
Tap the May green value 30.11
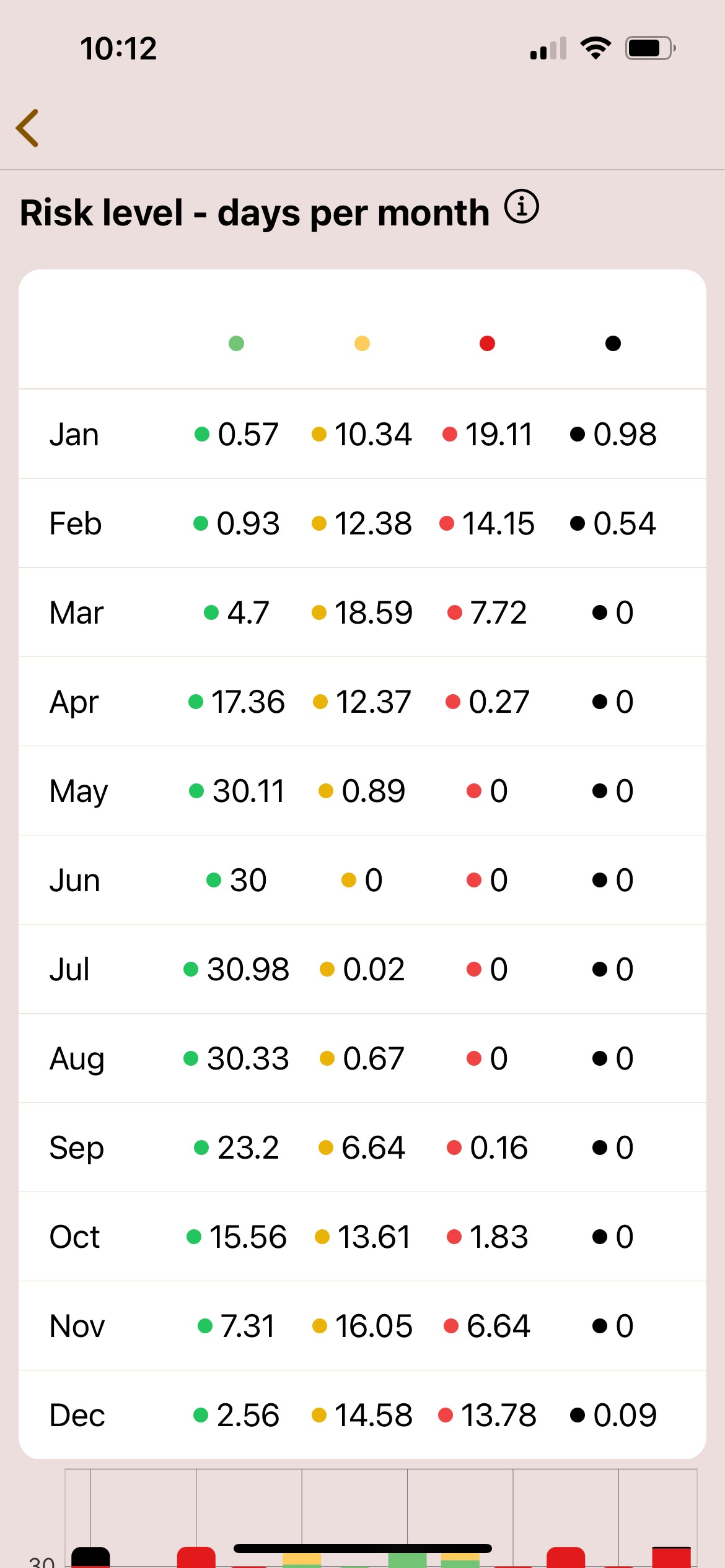click(248, 791)
